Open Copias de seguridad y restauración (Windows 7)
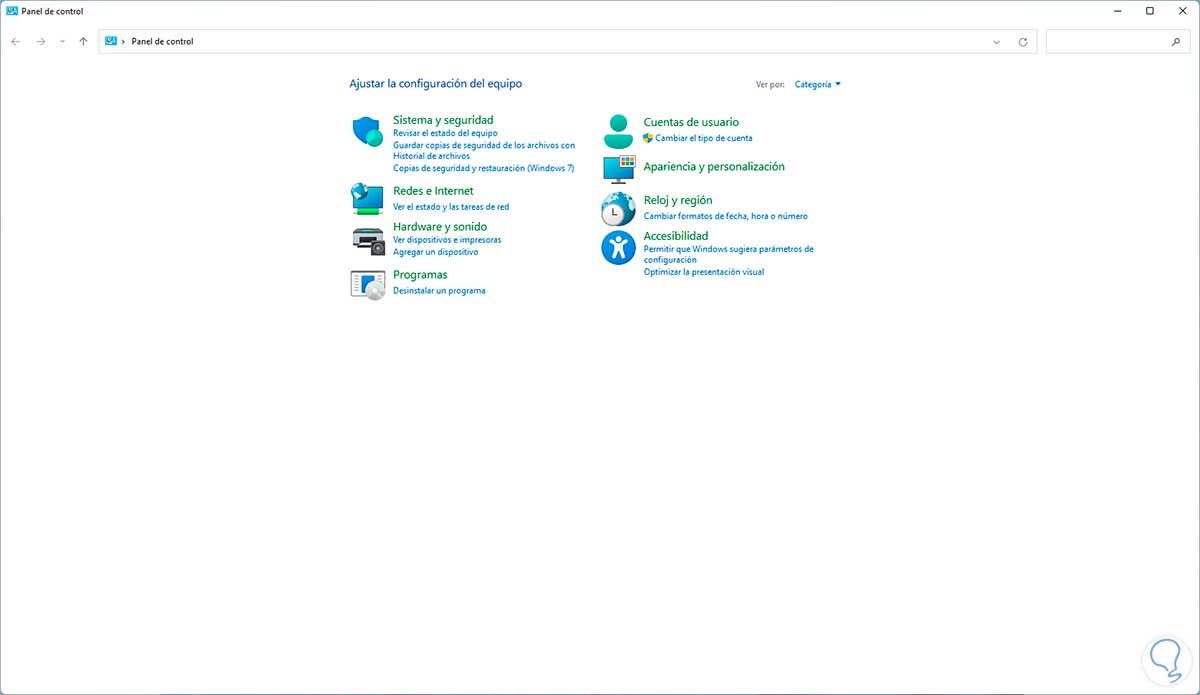 coord(484,168)
